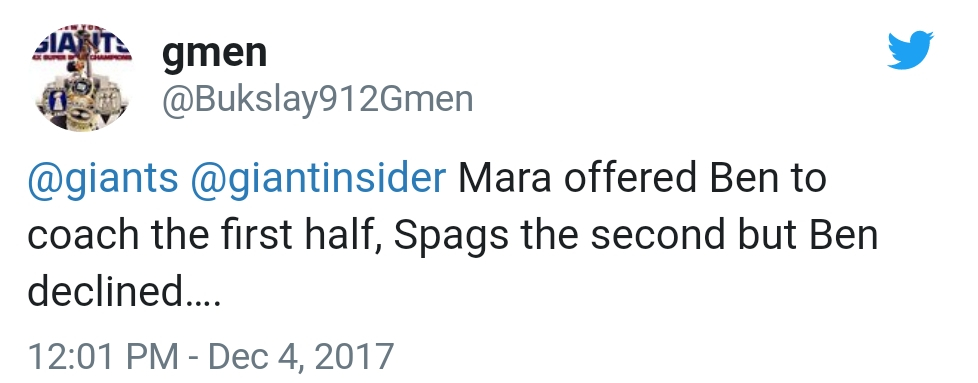This screenshot has width=978, height=383.
Task: Open the gmen display name
Action: tap(214, 53)
